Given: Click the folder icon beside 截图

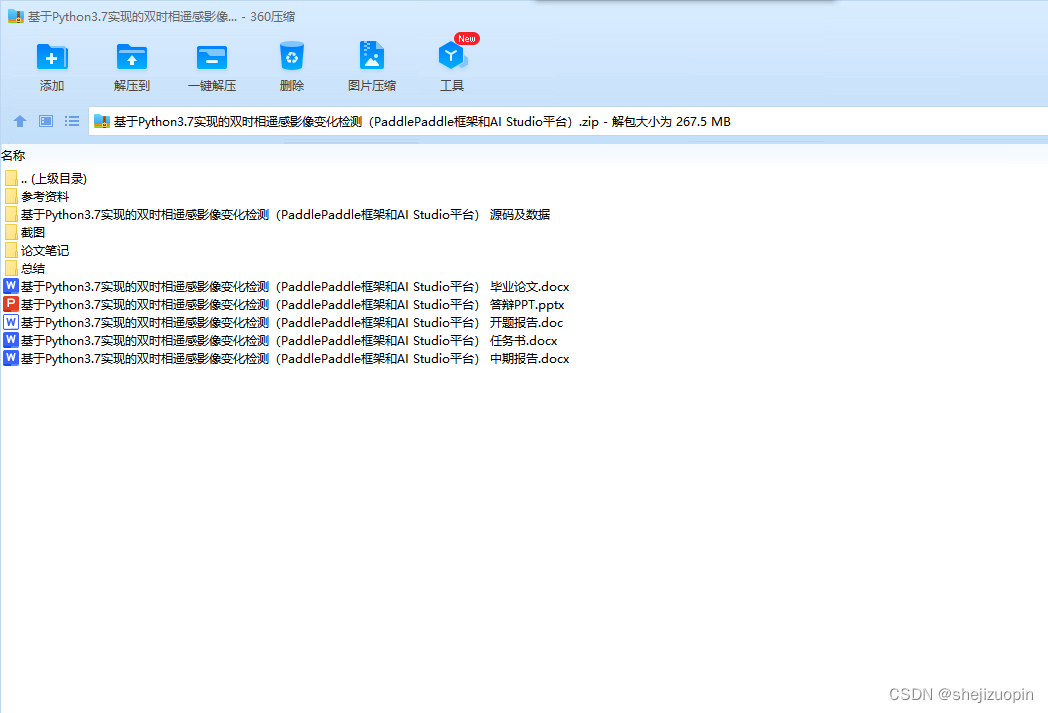Looking at the screenshot, I should click(11, 233).
